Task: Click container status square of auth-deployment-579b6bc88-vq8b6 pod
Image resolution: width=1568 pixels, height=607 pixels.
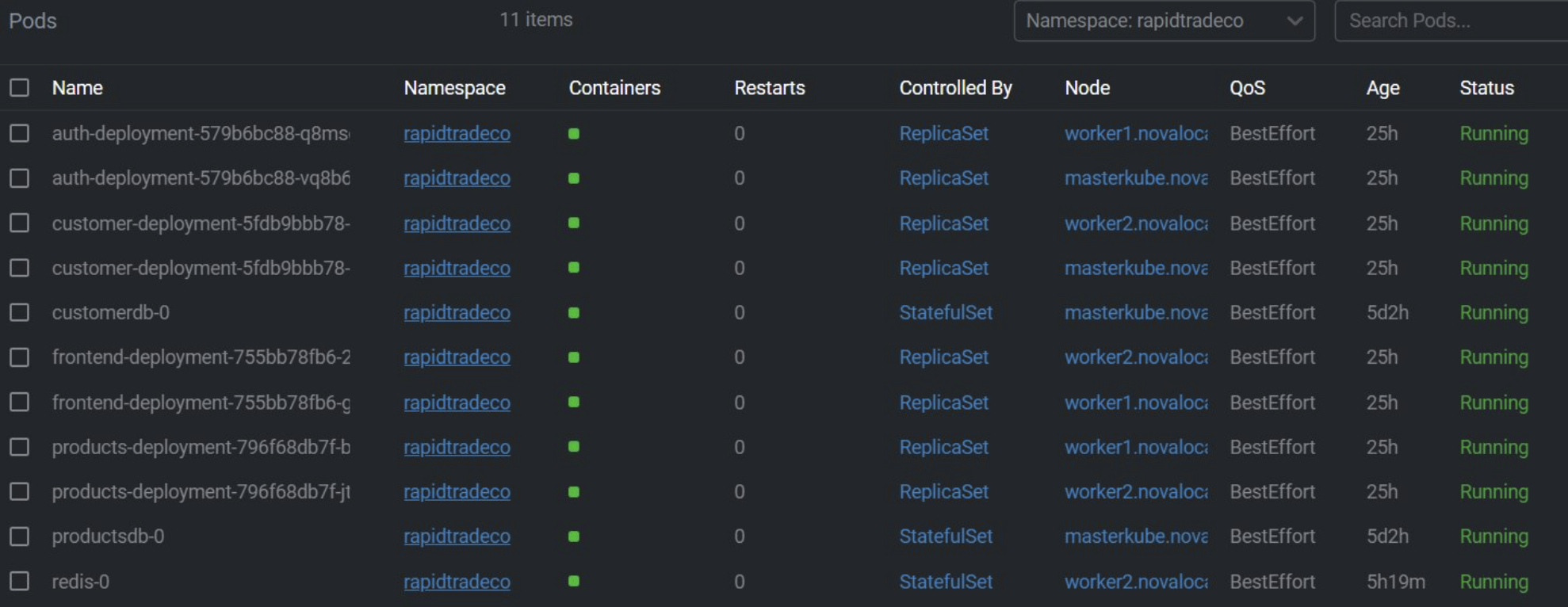Action: pos(574,178)
